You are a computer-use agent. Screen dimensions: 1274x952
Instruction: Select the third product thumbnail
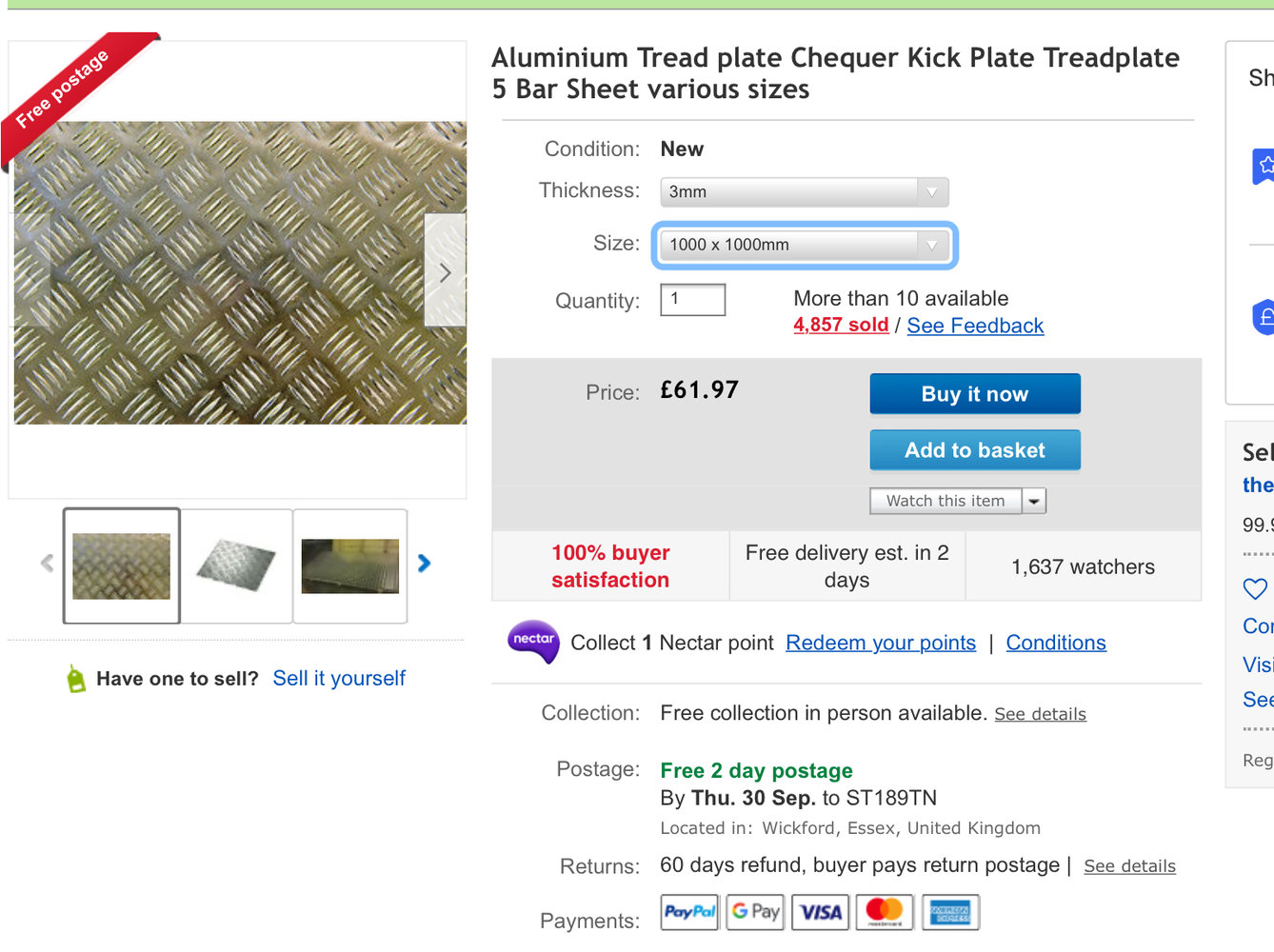349,565
